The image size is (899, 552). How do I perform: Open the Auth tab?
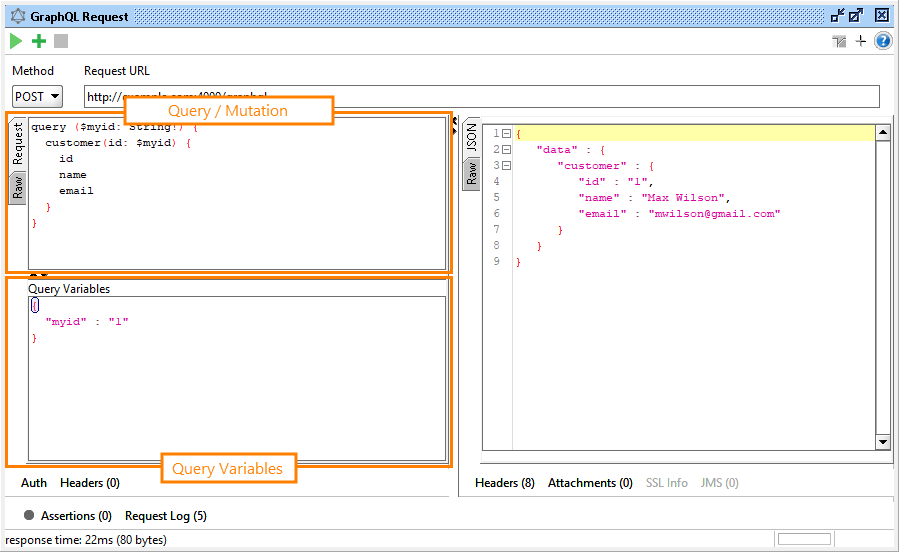pyautogui.click(x=34, y=483)
